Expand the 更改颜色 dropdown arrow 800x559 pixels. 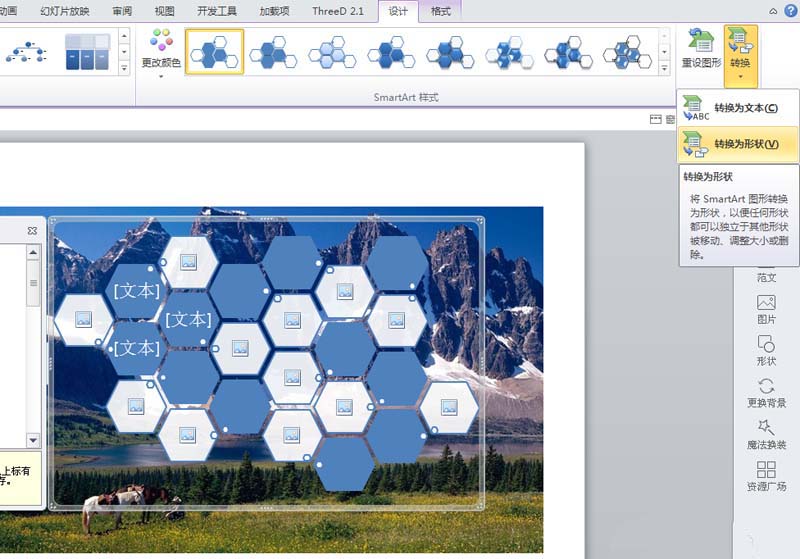point(161,77)
